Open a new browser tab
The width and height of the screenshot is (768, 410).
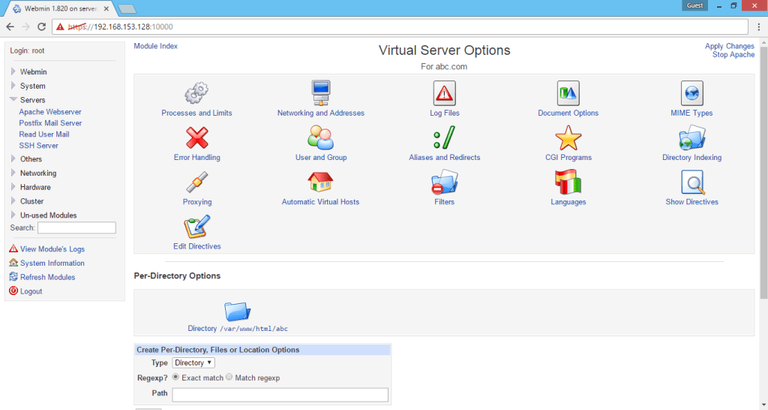click(127, 9)
